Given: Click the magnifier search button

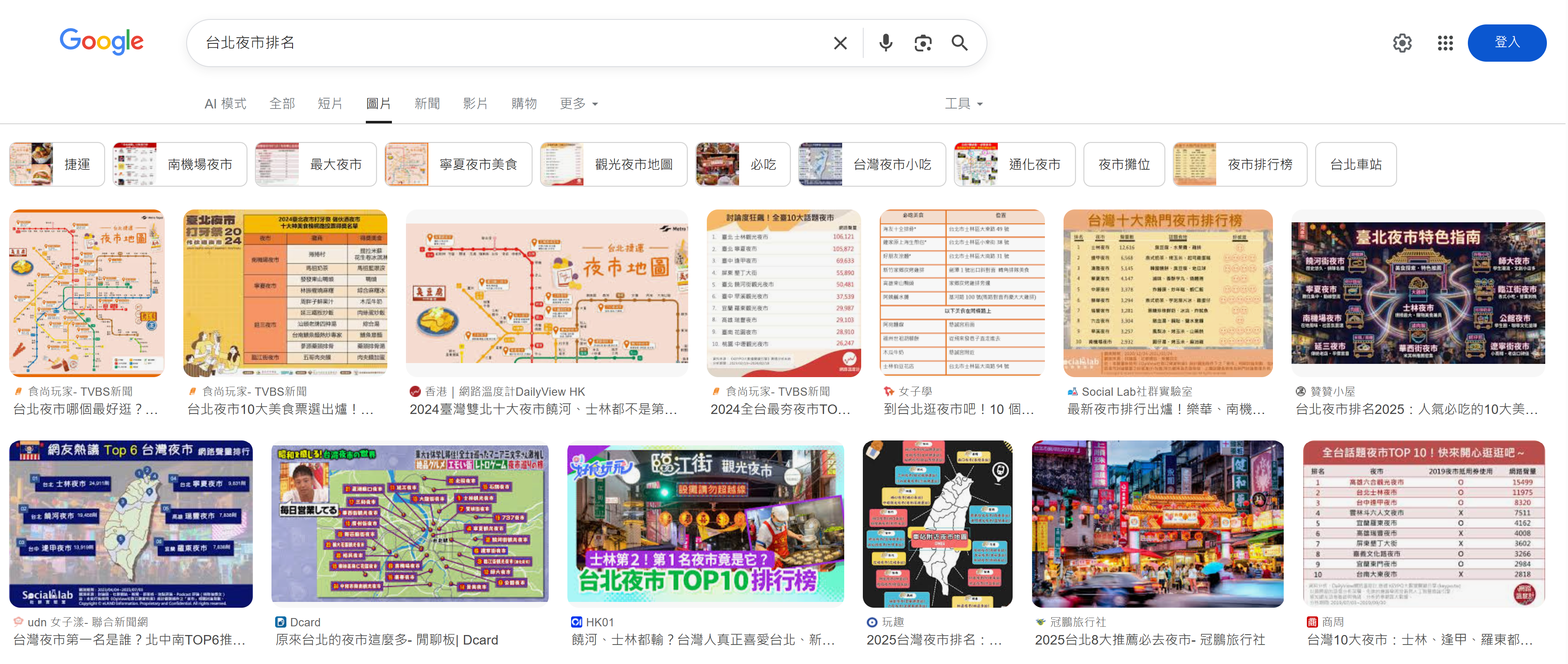Looking at the screenshot, I should [x=959, y=43].
